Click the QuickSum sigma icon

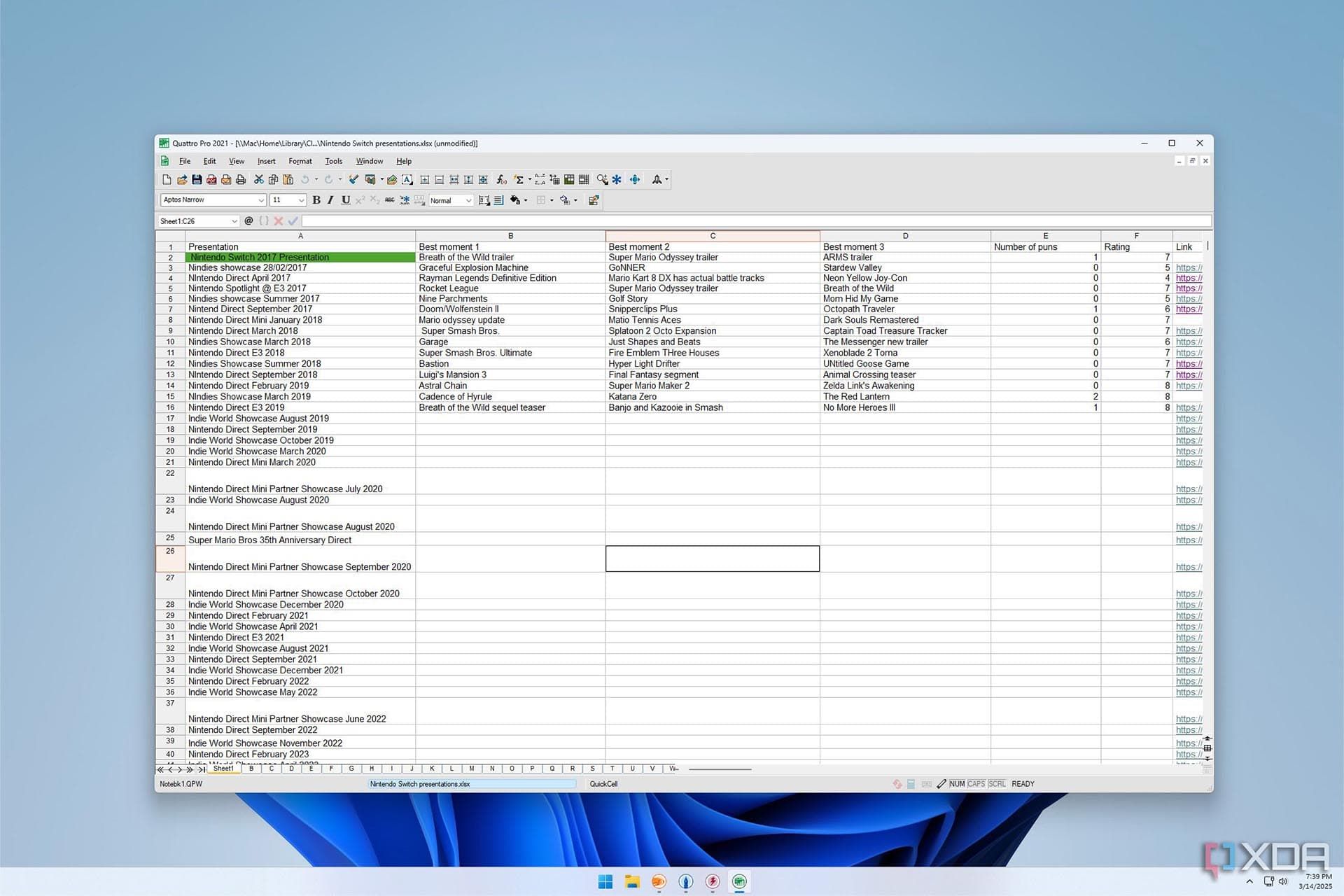coord(519,180)
